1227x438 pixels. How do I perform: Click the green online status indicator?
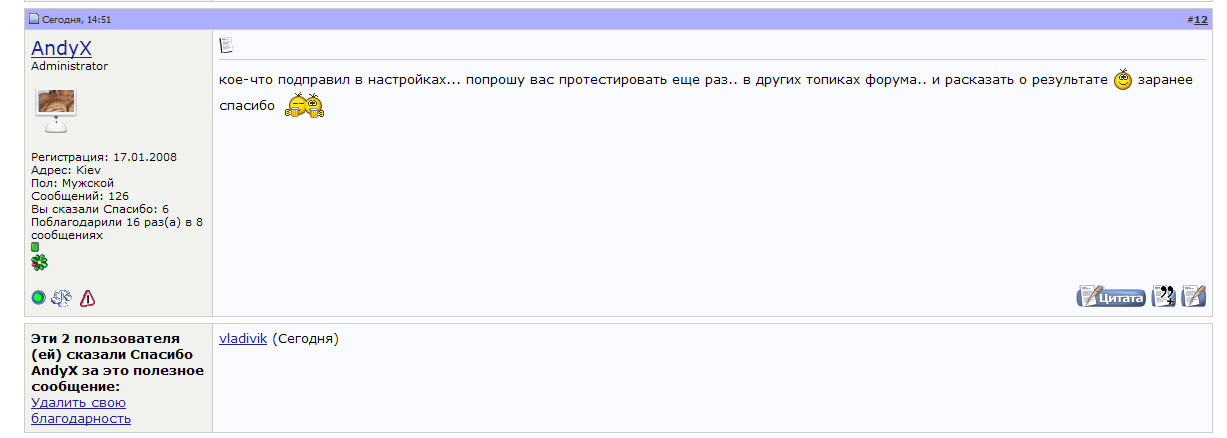38,297
